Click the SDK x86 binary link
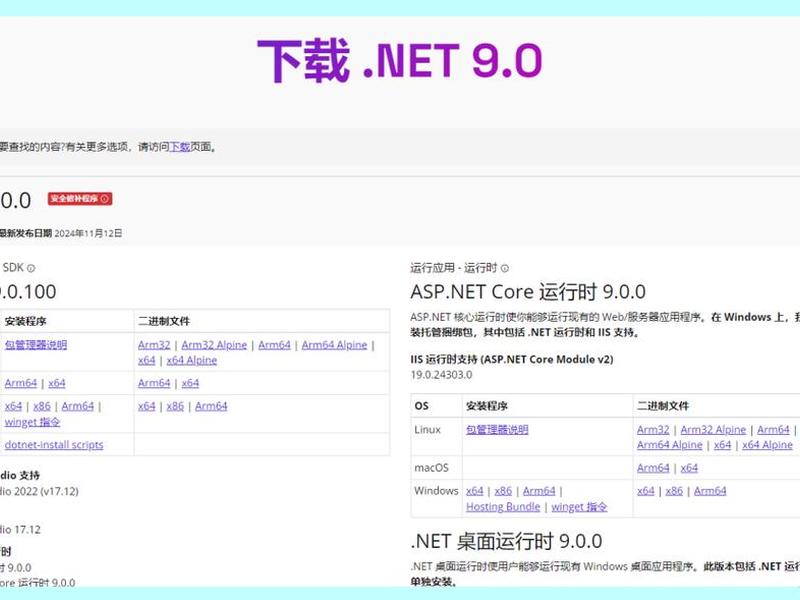The image size is (800, 600). point(175,406)
